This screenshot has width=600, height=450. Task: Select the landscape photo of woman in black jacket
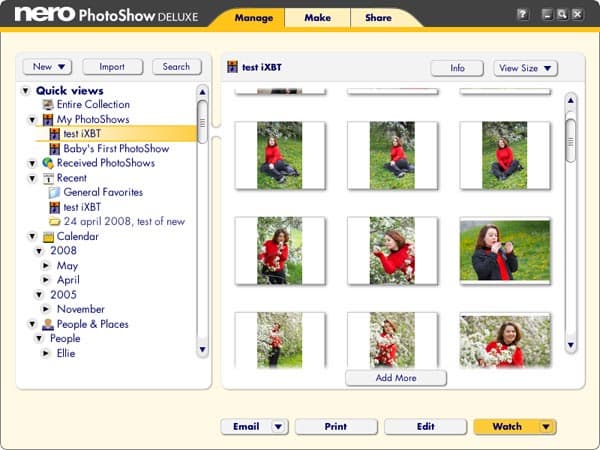(x=505, y=251)
